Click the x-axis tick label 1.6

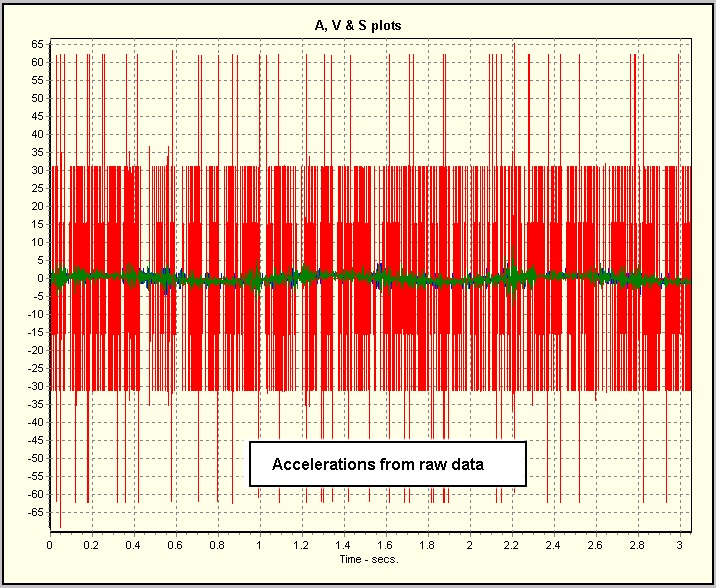pos(385,545)
